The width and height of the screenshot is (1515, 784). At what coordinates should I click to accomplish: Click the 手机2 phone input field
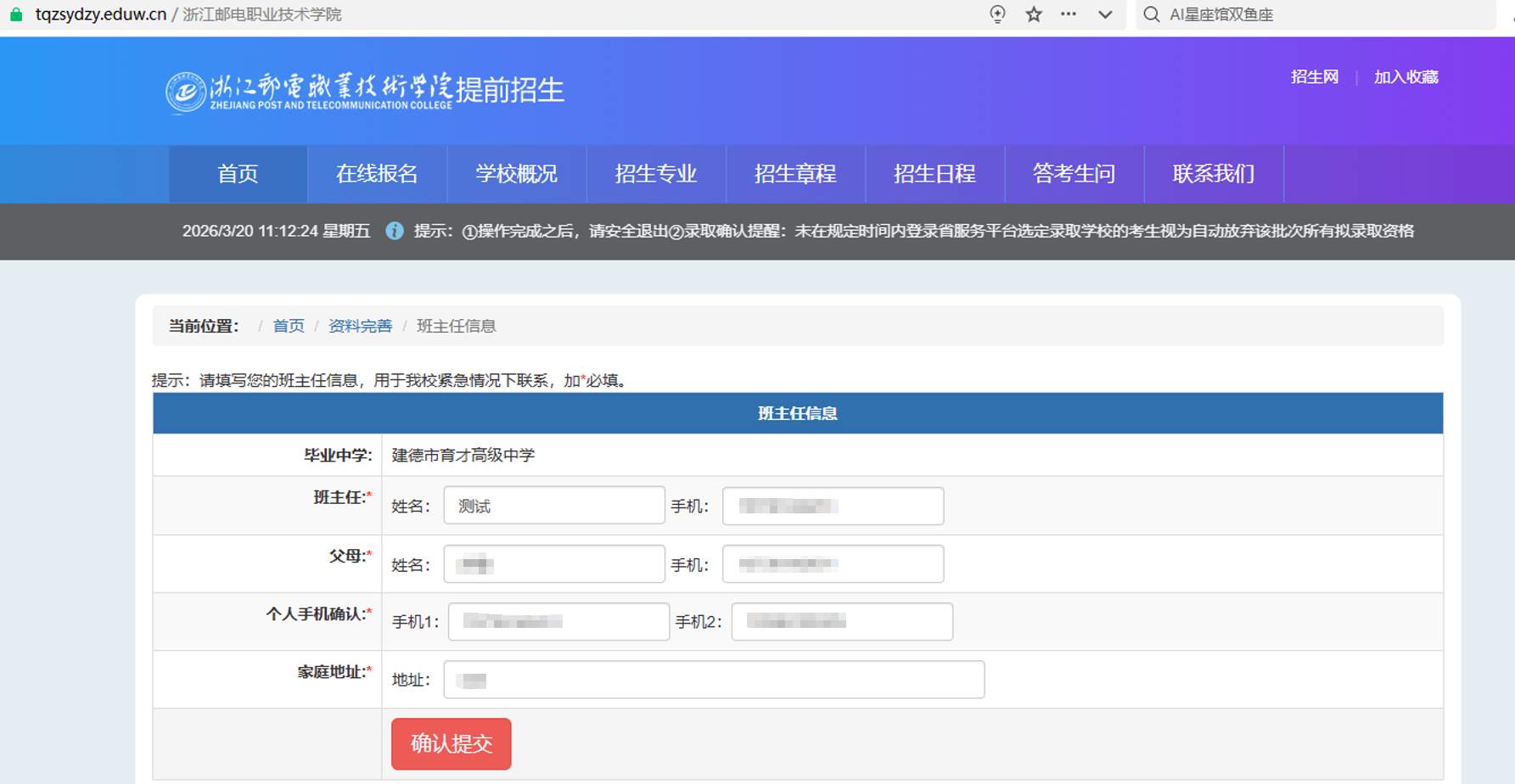click(x=841, y=622)
